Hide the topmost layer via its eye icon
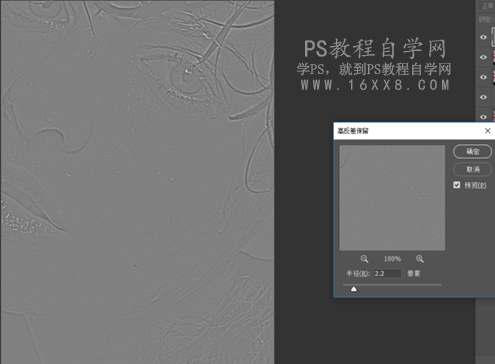 click(x=483, y=37)
